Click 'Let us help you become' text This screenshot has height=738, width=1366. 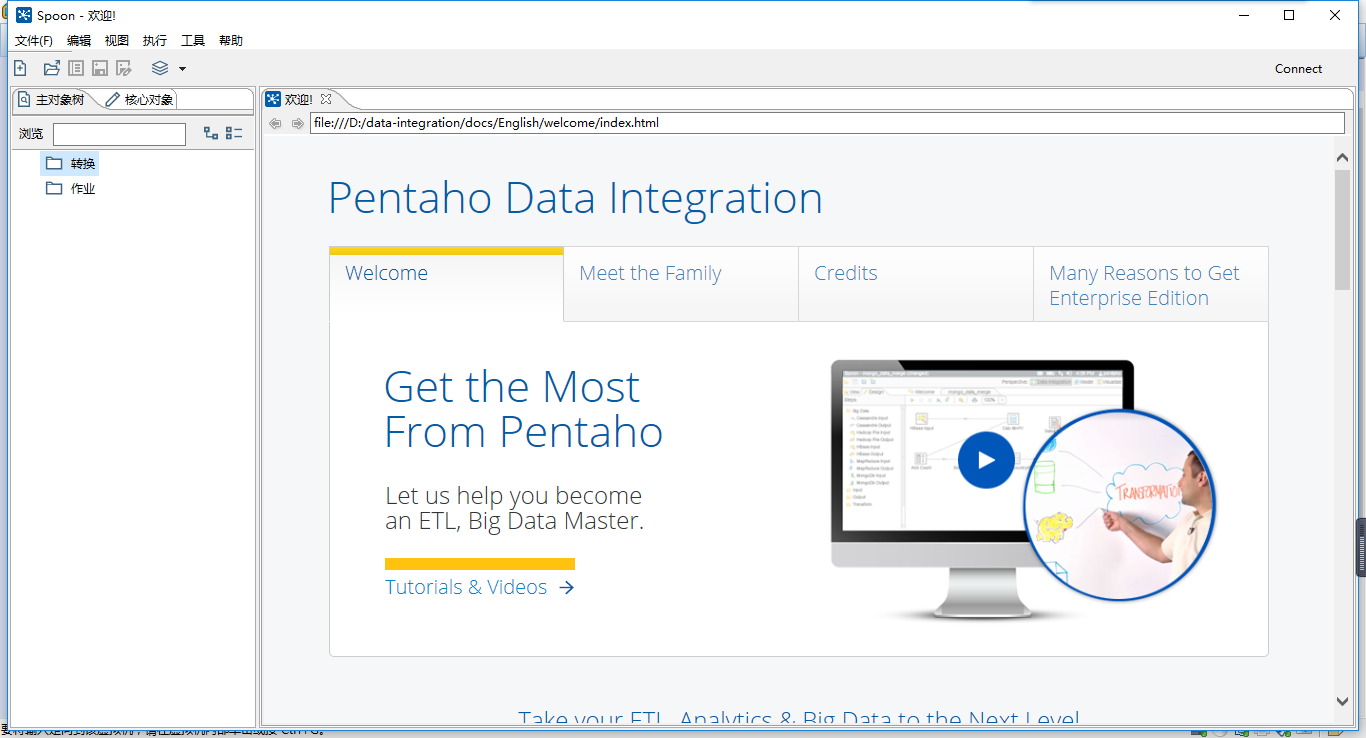[x=513, y=496]
